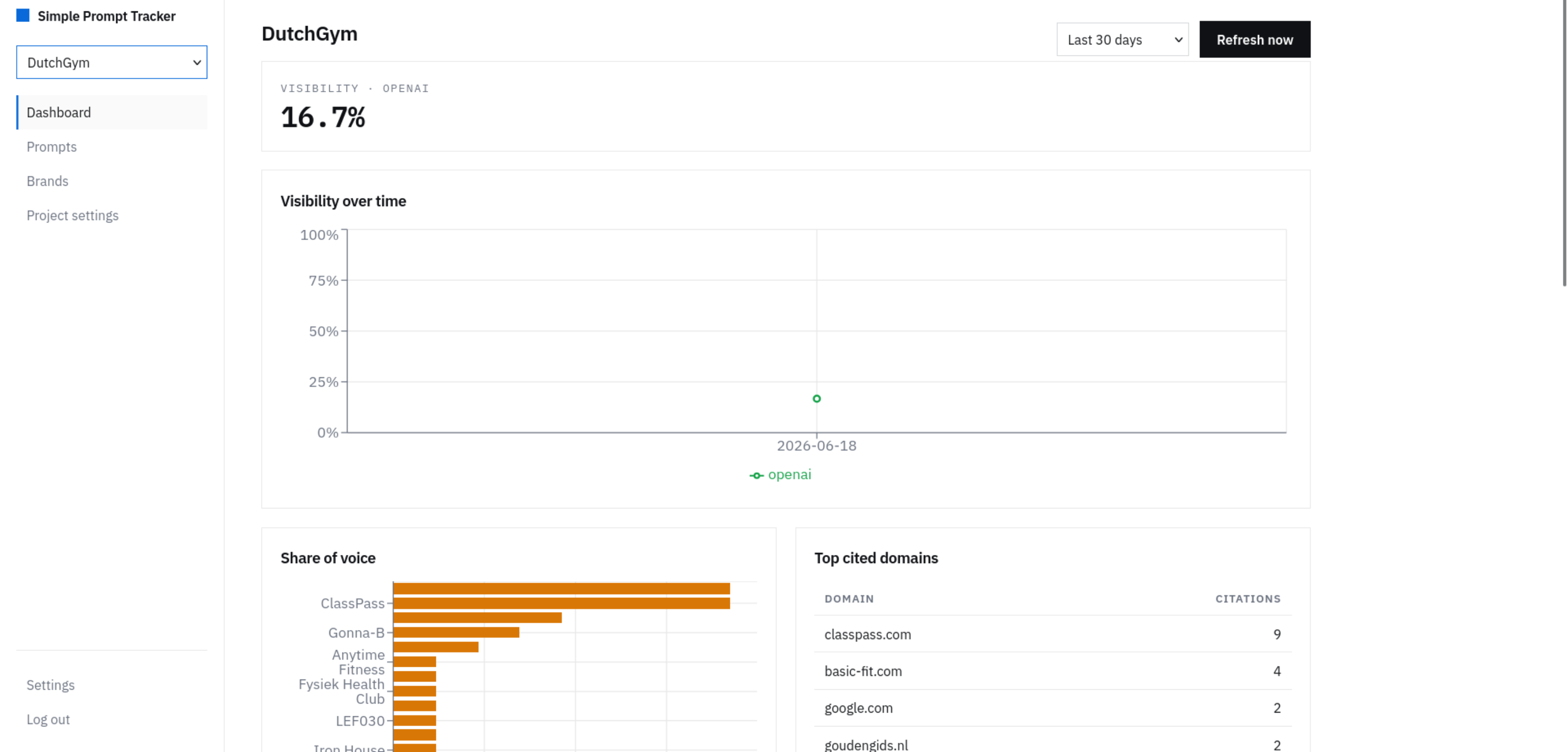Click the Top cited domains heading

[x=876, y=558]
